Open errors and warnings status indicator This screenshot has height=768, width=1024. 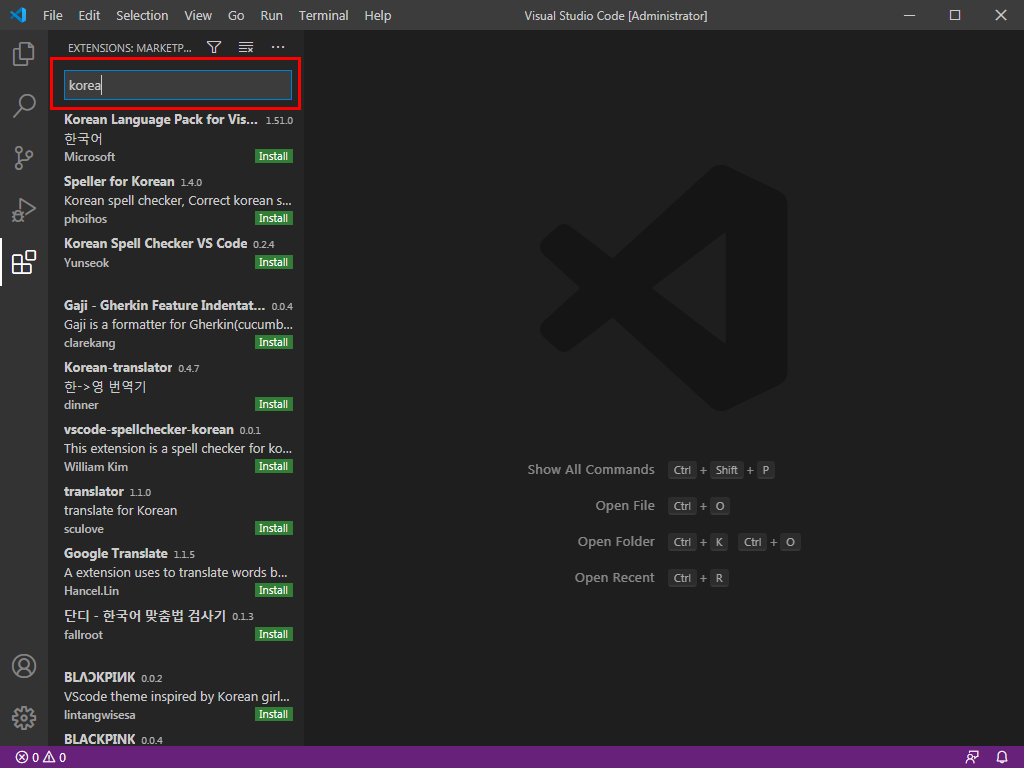[x=40, y=758]
